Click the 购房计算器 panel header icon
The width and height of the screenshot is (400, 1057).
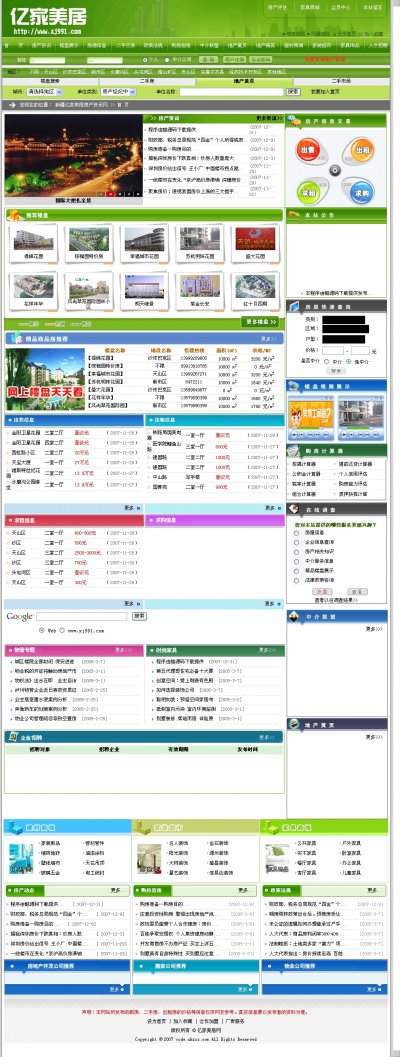coord(293,450)
